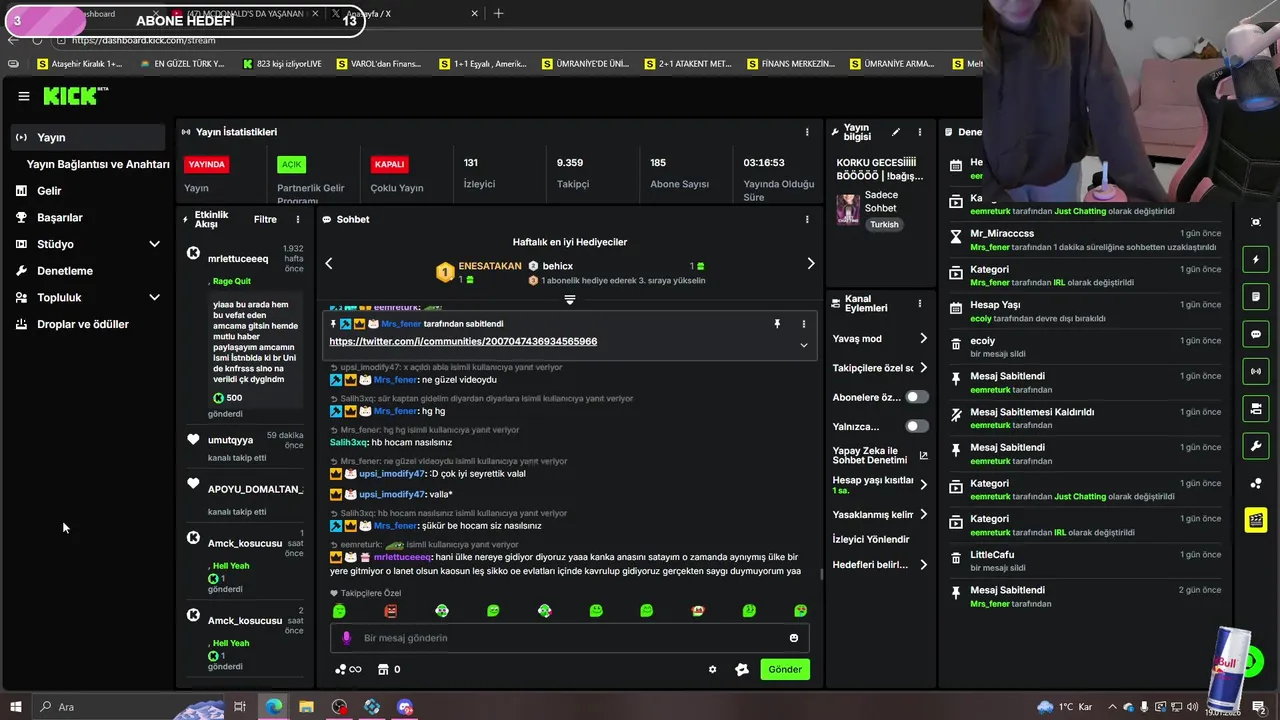The width and height of the screenshot is (1280, 720).
Task: Open the emoji picker in chat input
Action: tap(794, 638)
